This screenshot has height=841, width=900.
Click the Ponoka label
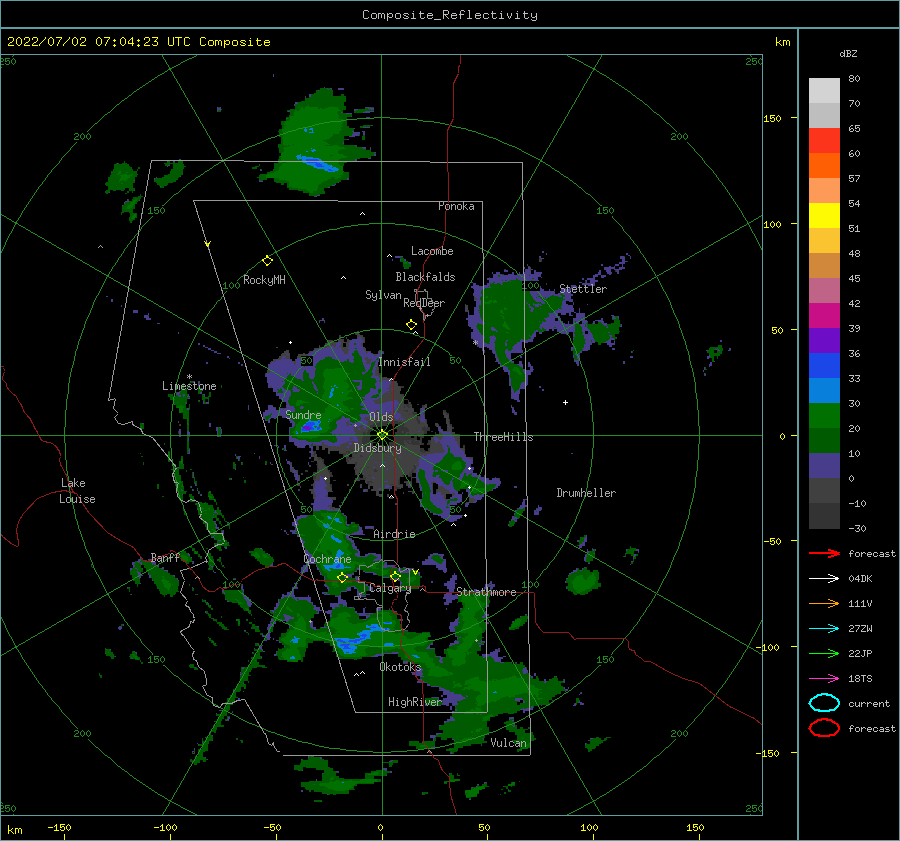click(456, 206)
